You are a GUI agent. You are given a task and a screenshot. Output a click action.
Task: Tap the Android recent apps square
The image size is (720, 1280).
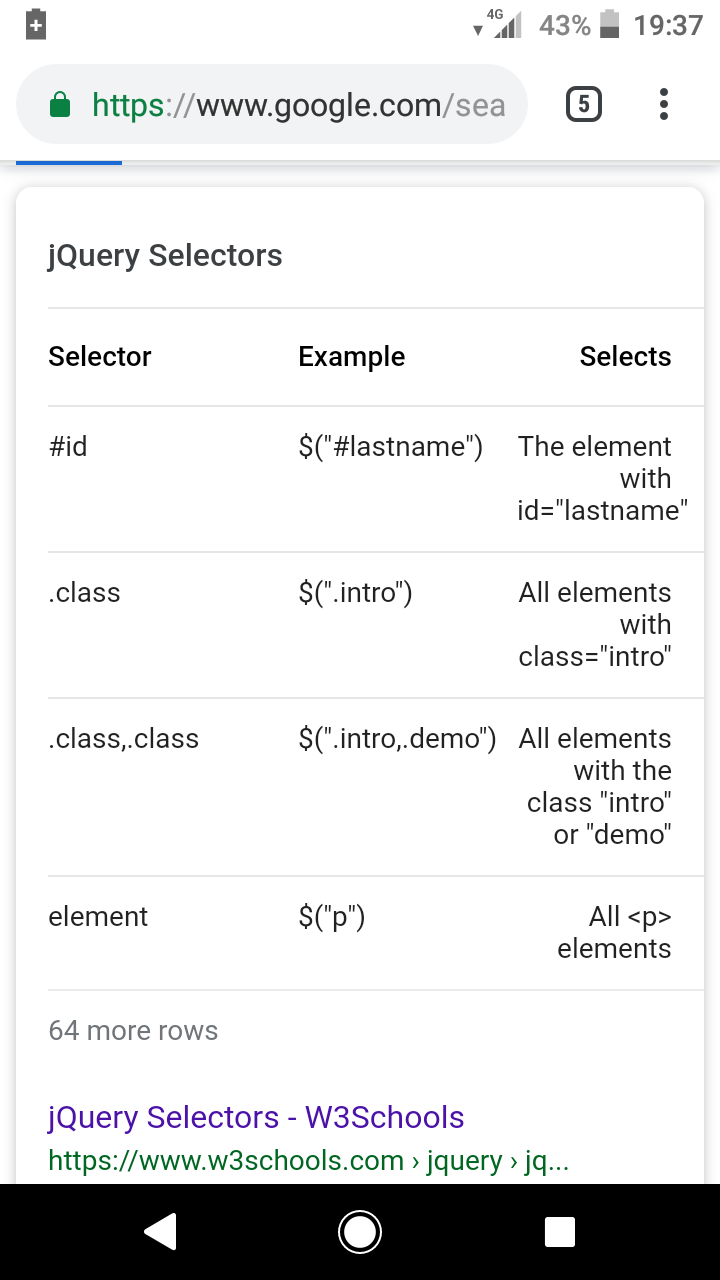560,1232
